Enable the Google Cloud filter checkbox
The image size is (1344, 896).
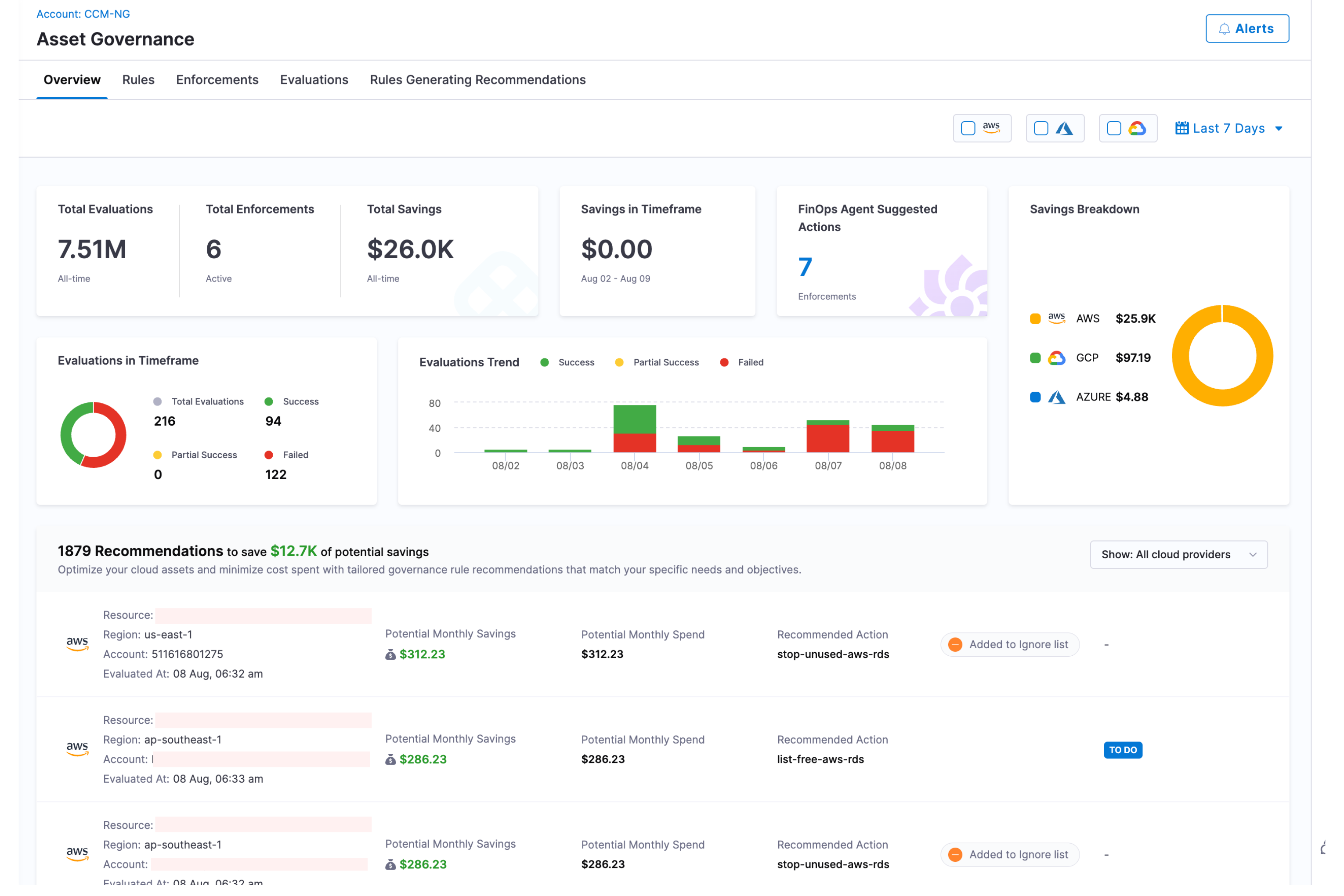(1114, 129)
